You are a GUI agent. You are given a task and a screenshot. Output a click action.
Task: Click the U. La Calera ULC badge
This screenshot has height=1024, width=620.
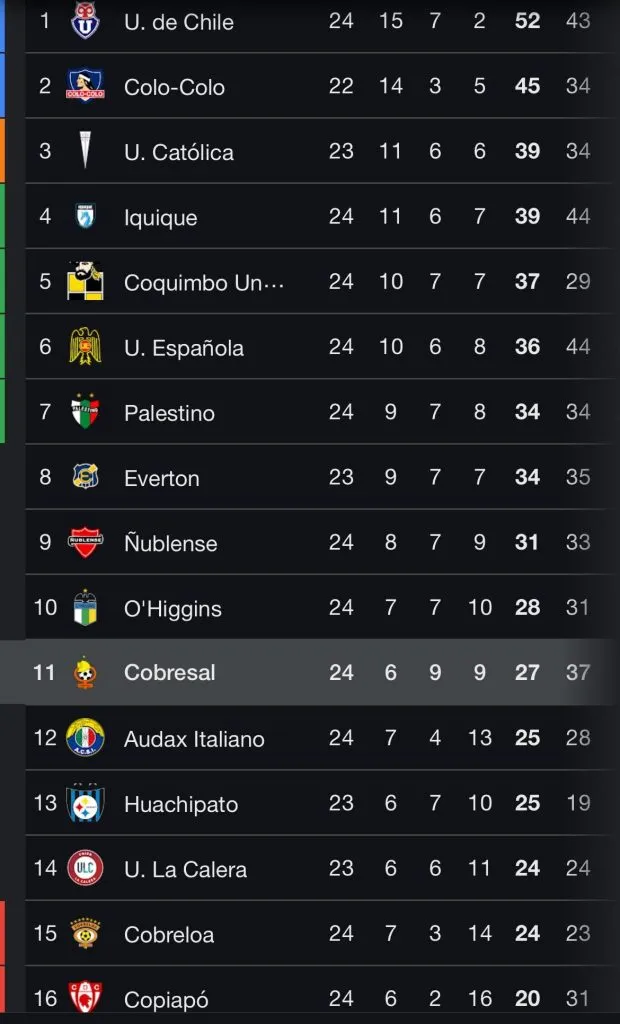click(x=87, y=868)
